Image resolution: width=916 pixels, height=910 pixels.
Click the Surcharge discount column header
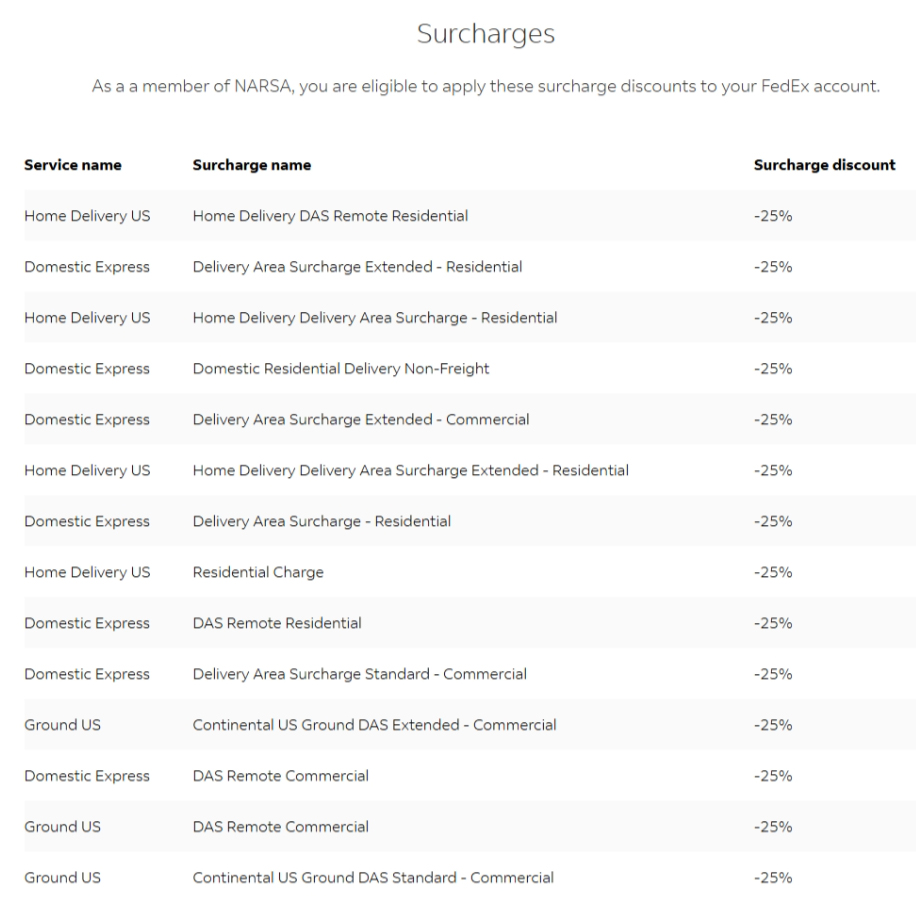coord(823,165)
